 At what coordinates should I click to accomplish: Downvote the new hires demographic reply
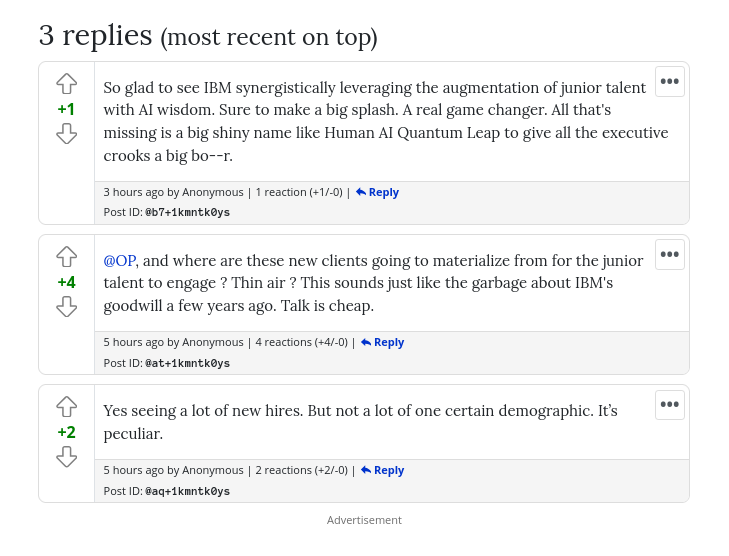coord(67,456)
